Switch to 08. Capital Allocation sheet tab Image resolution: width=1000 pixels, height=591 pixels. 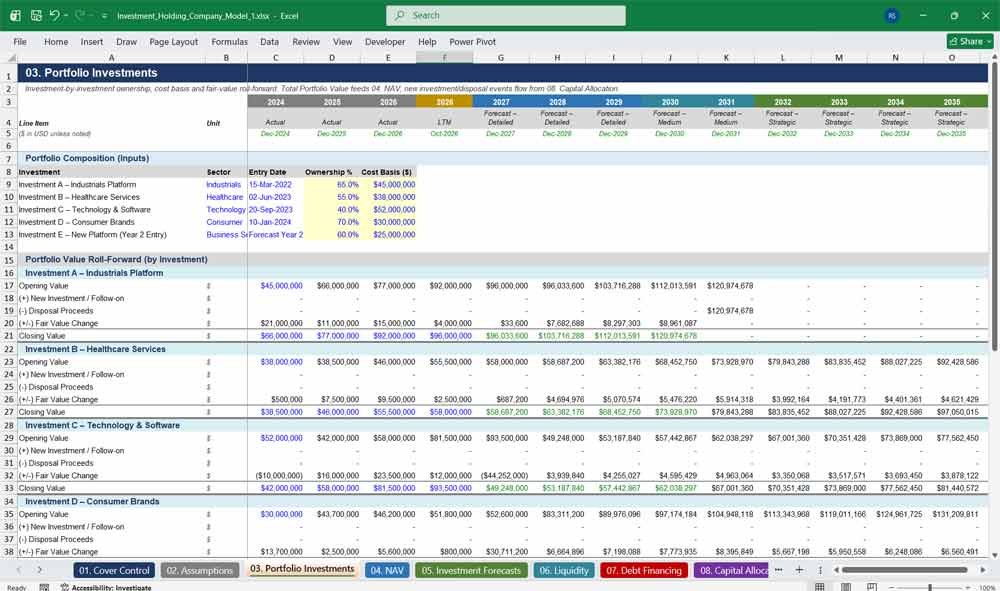tap(732, 571)
